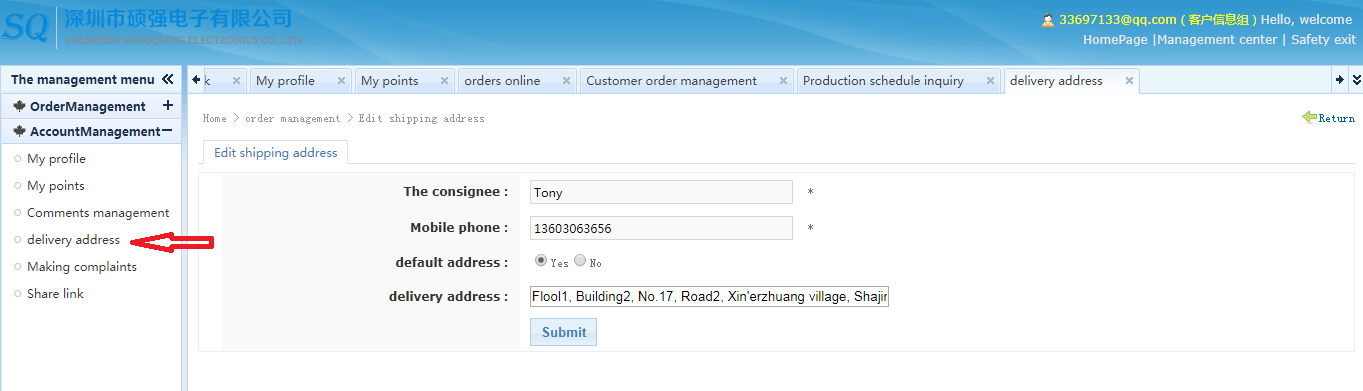Expand the OrderManagement section
Viewport: 1363px width, 391px height.
point(167,105)
